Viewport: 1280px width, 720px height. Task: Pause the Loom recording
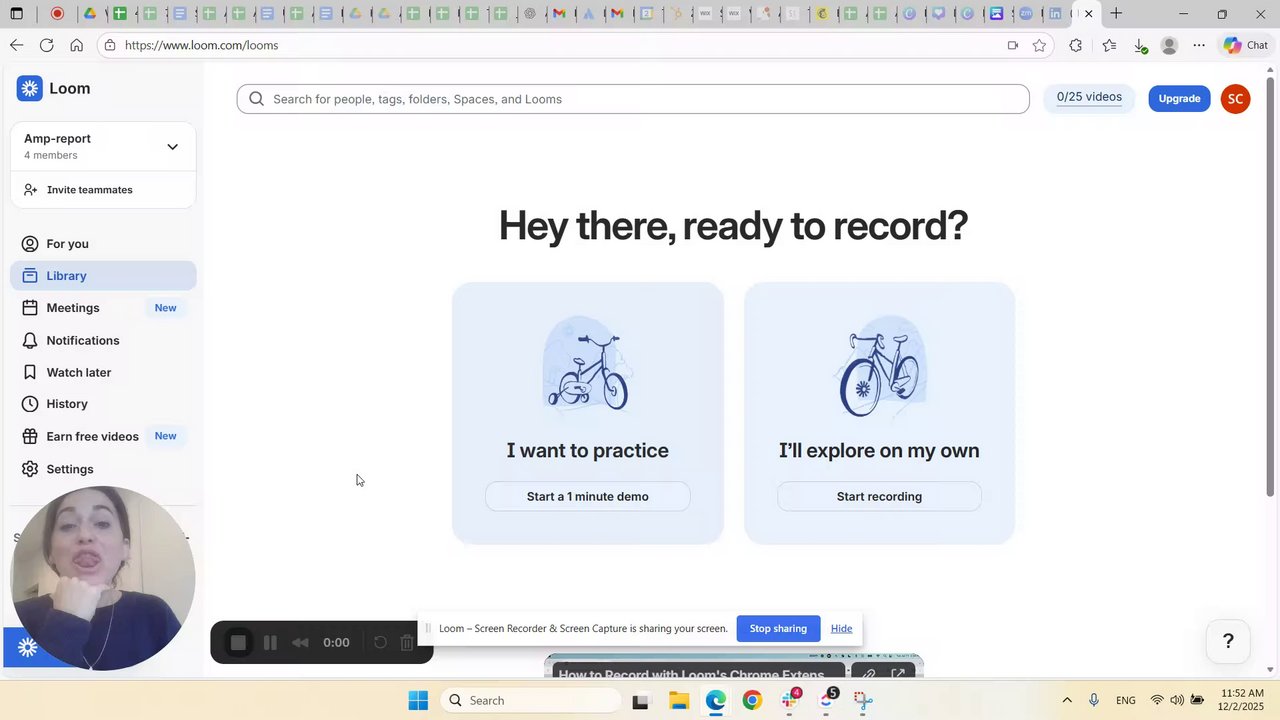click(270, 643)
